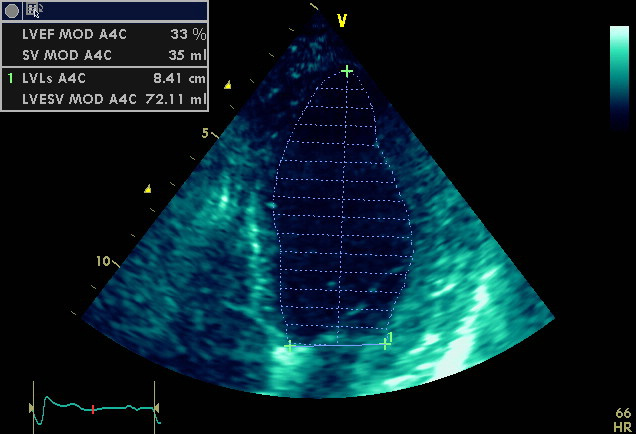Select the right mitral annulus caliper cross

385,344
